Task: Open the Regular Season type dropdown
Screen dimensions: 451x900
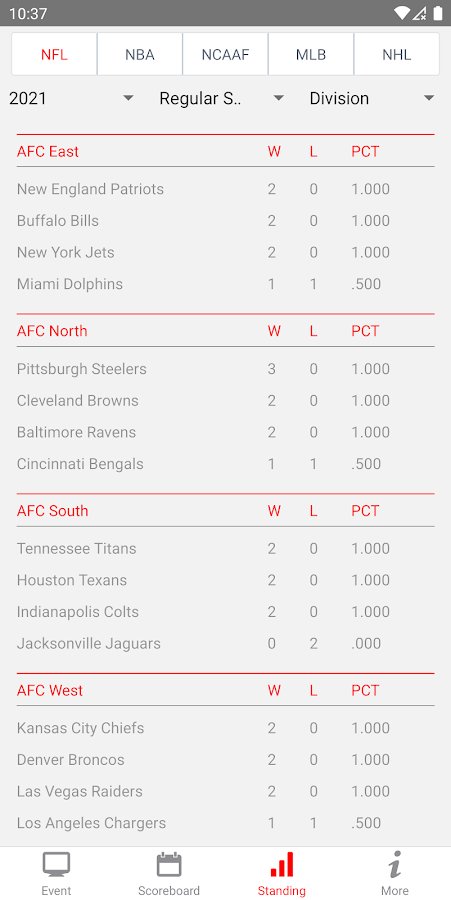Action: click(221, 98)
